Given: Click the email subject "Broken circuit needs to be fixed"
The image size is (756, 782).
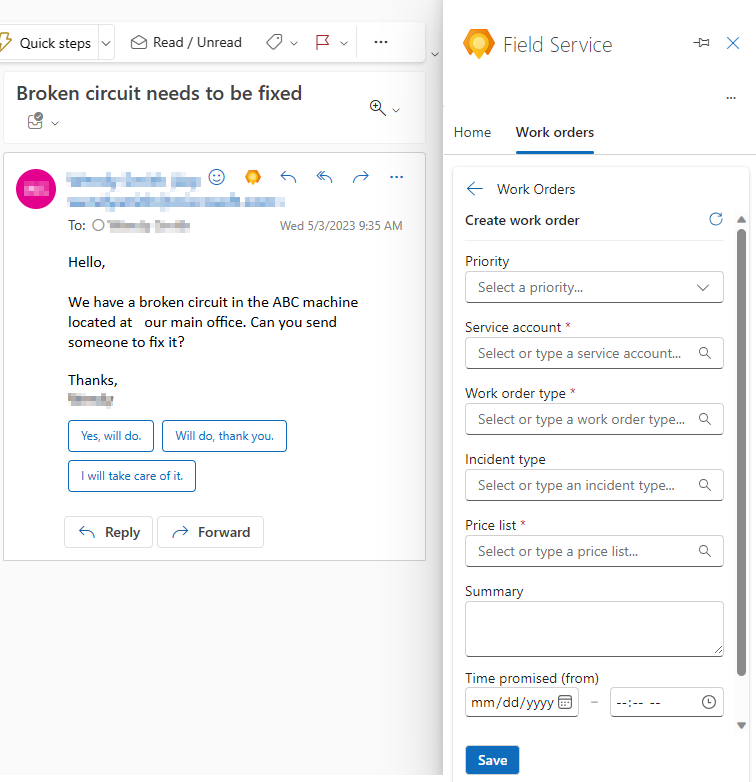Looking at the screenshot, I should point(159,93).
